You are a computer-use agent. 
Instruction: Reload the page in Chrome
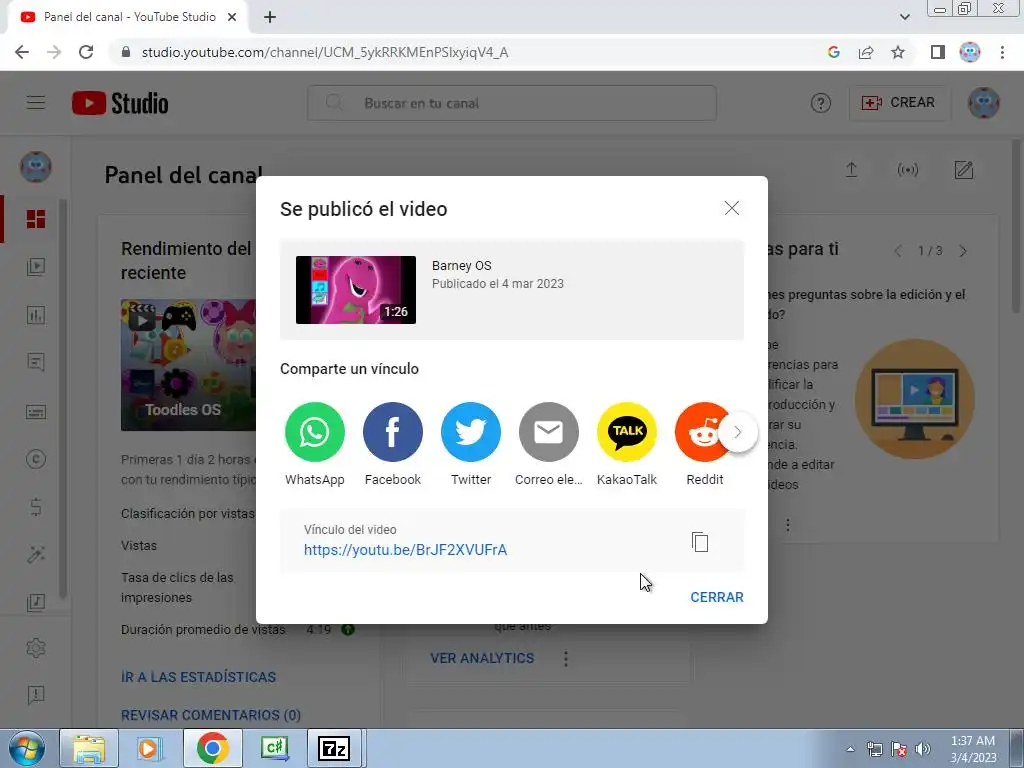(86, 52)
